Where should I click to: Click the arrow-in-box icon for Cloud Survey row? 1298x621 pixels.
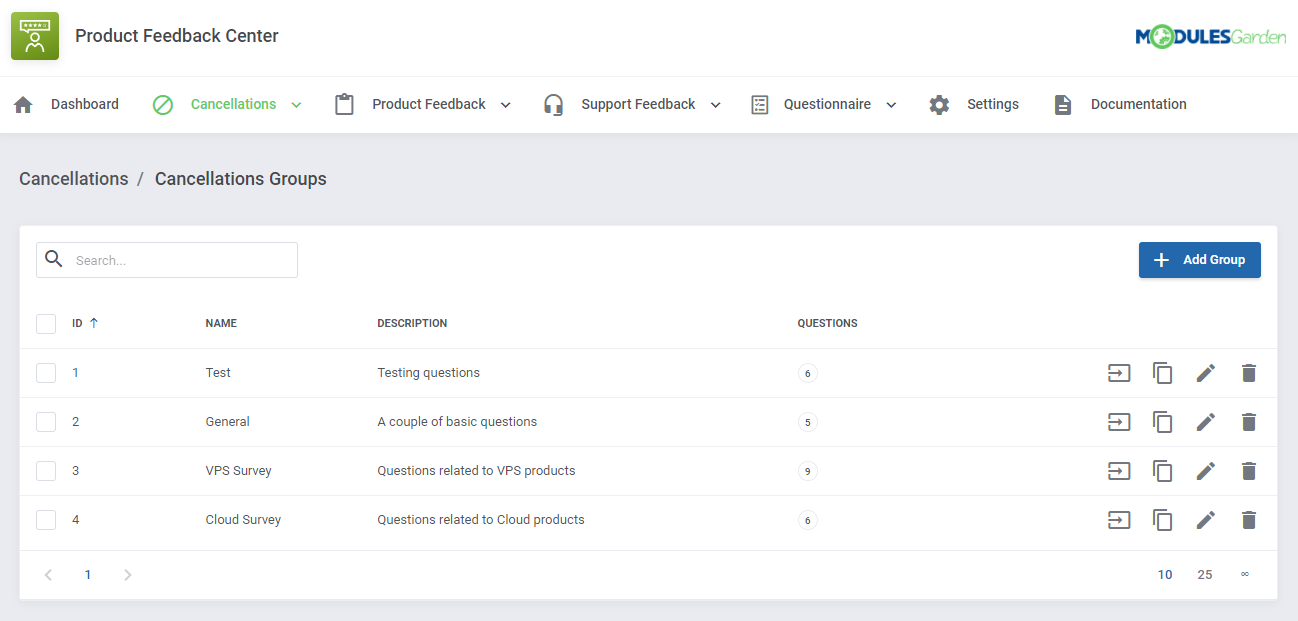1119,519
